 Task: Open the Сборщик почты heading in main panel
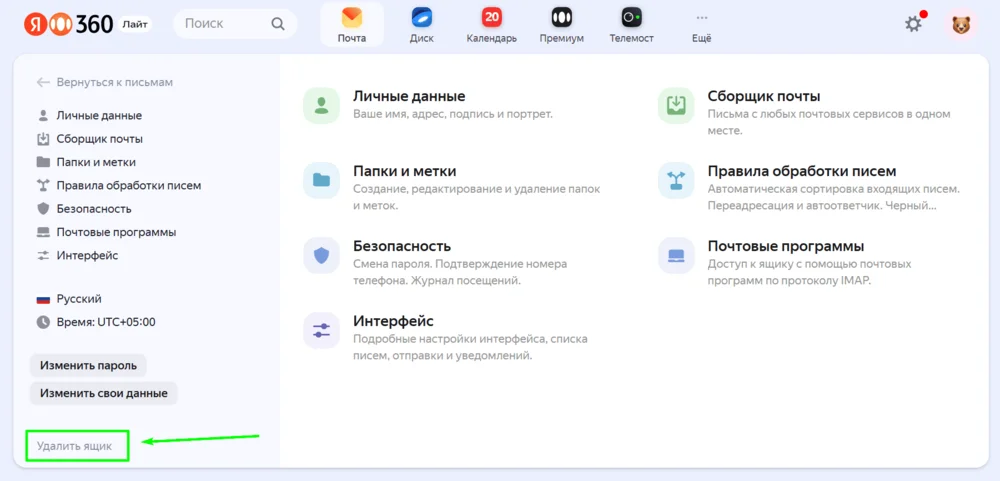(764, 96)
